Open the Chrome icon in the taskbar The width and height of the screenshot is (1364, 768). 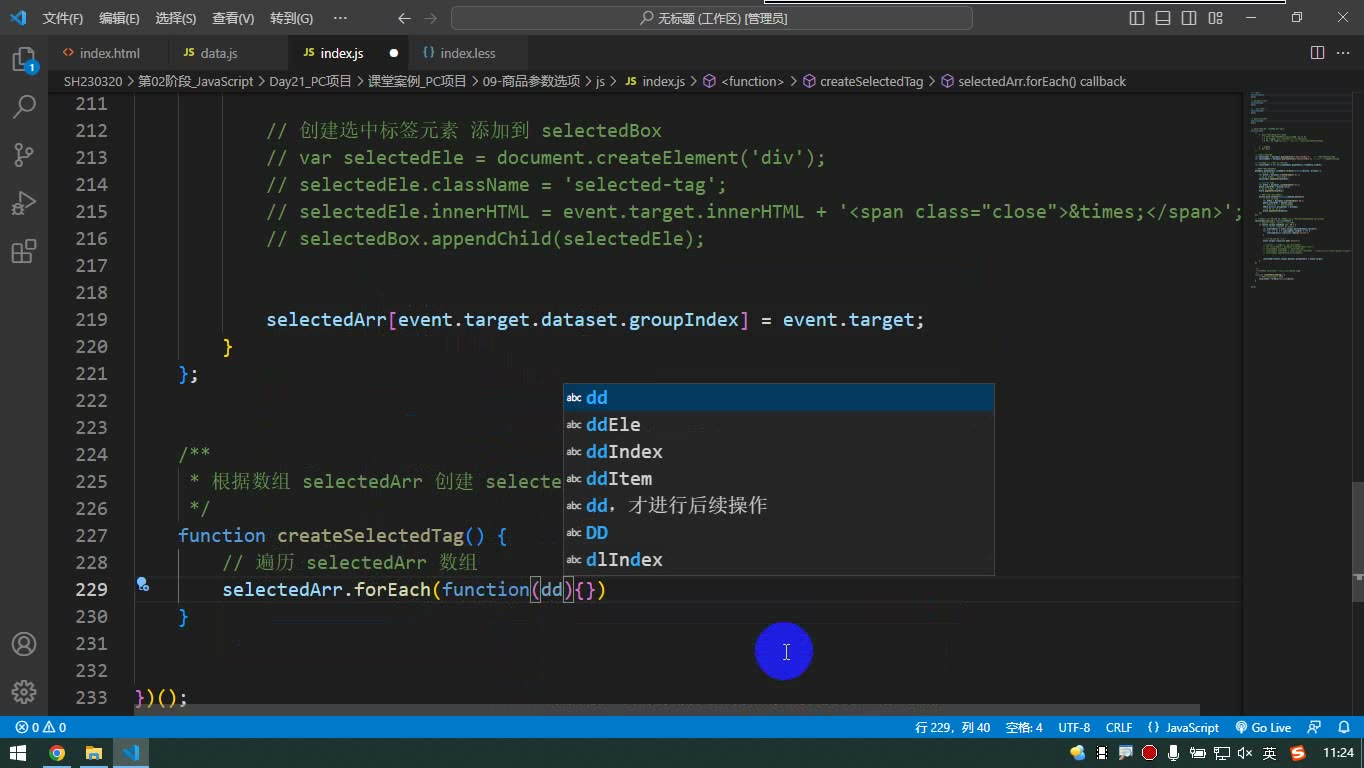pos(57,753)
